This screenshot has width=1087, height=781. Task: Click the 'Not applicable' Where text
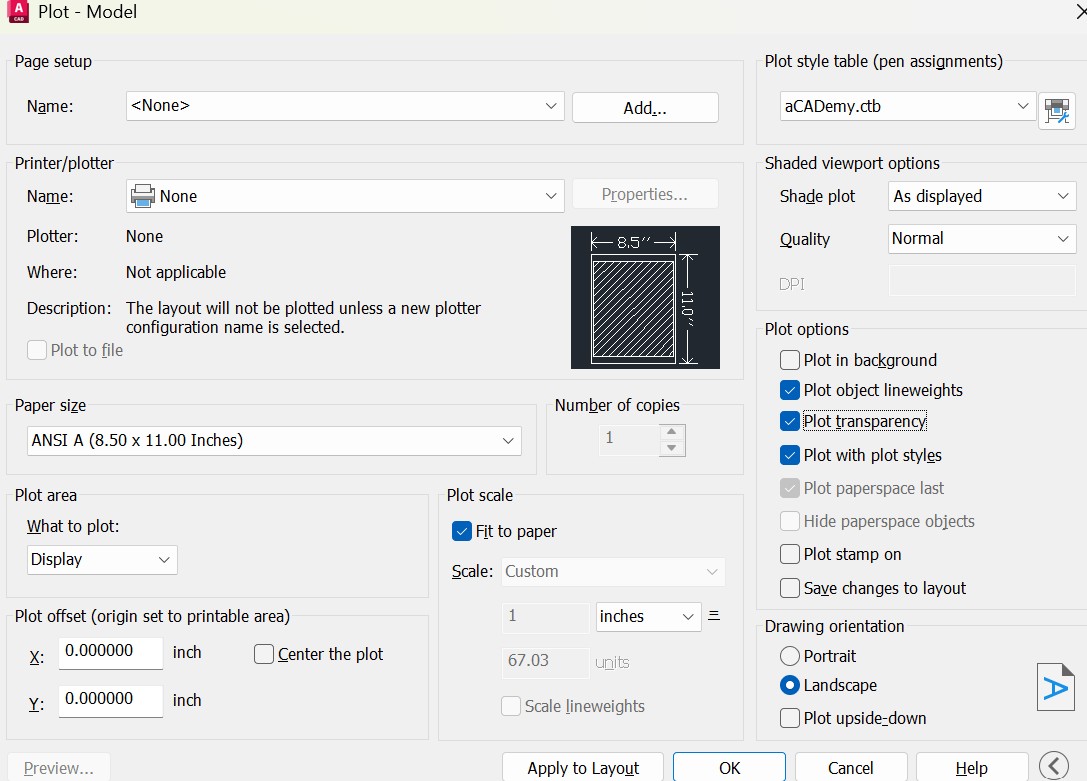point(176,272)
